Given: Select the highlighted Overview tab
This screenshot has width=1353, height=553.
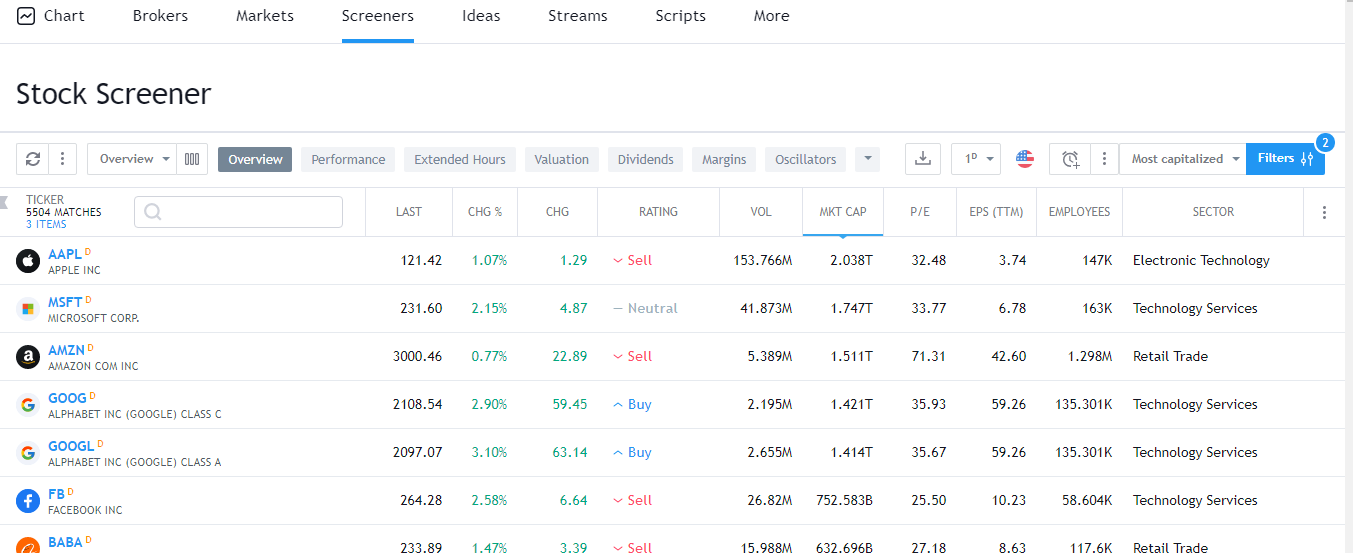Looking at the screenshot, I should click(x=255, y=159).
